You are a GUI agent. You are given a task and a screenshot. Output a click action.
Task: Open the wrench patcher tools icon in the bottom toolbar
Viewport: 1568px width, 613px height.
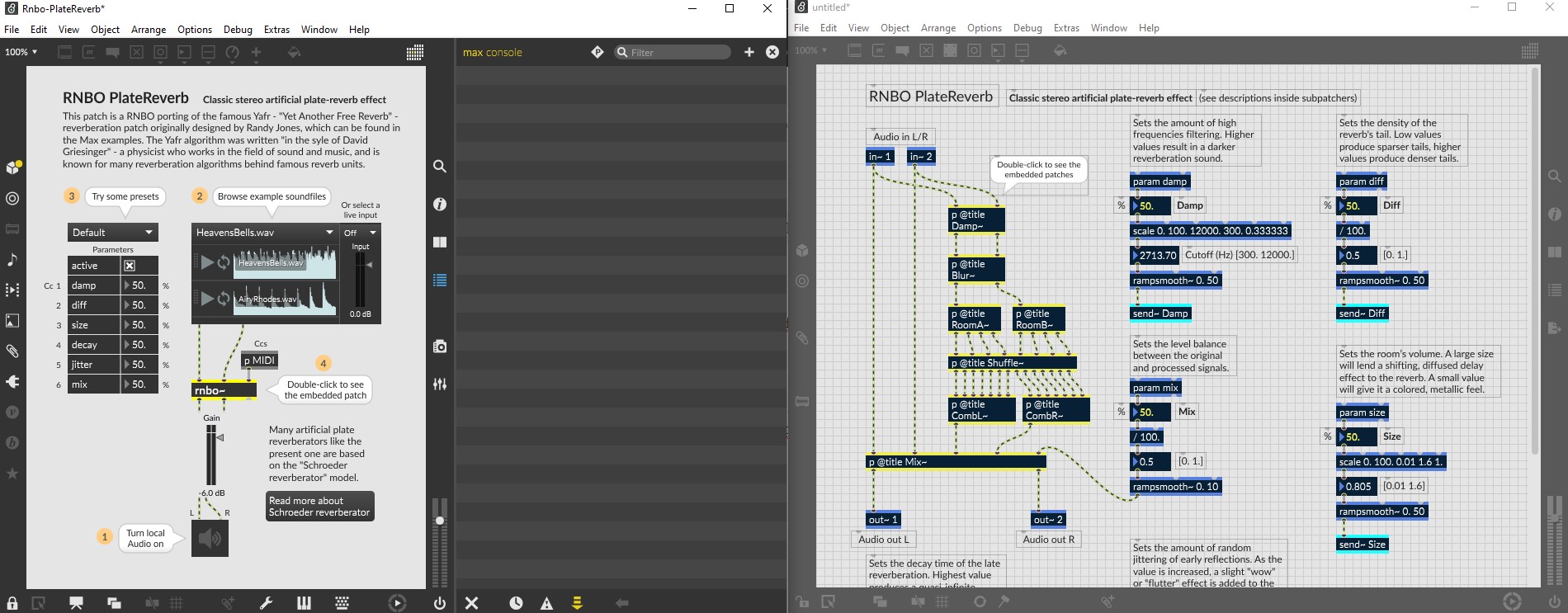pos(266,603)
